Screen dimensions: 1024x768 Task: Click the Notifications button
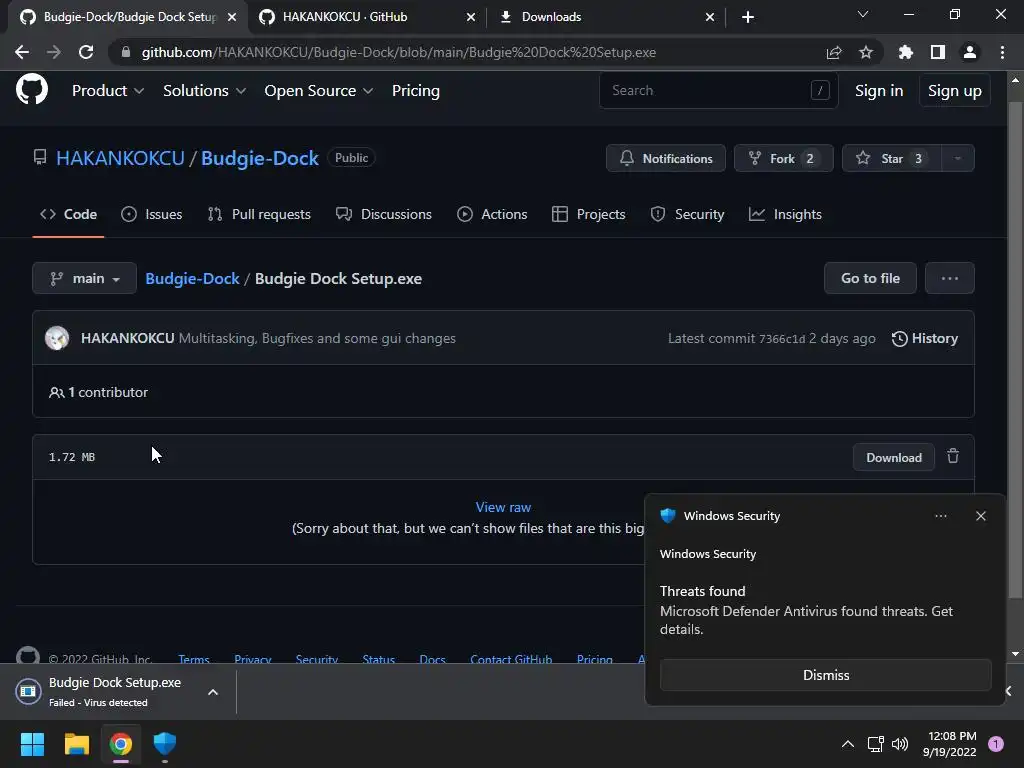(x=665, y=158)
